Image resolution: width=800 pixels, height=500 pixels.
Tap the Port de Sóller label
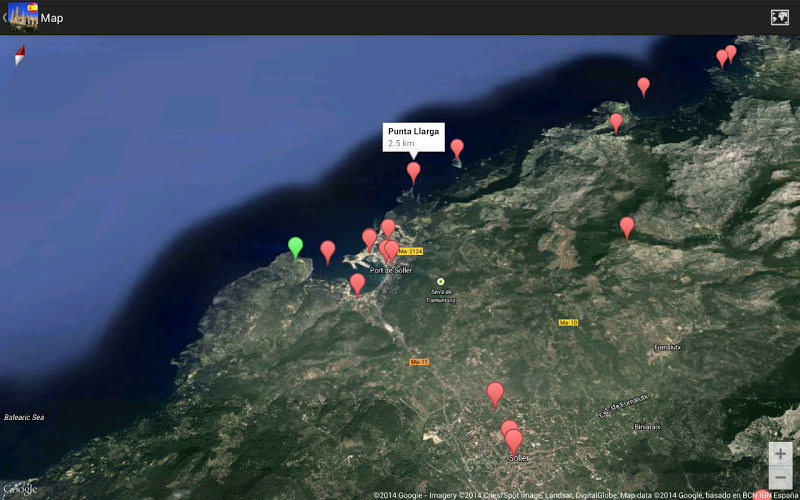pyautogui.click(x=391, y=271)
